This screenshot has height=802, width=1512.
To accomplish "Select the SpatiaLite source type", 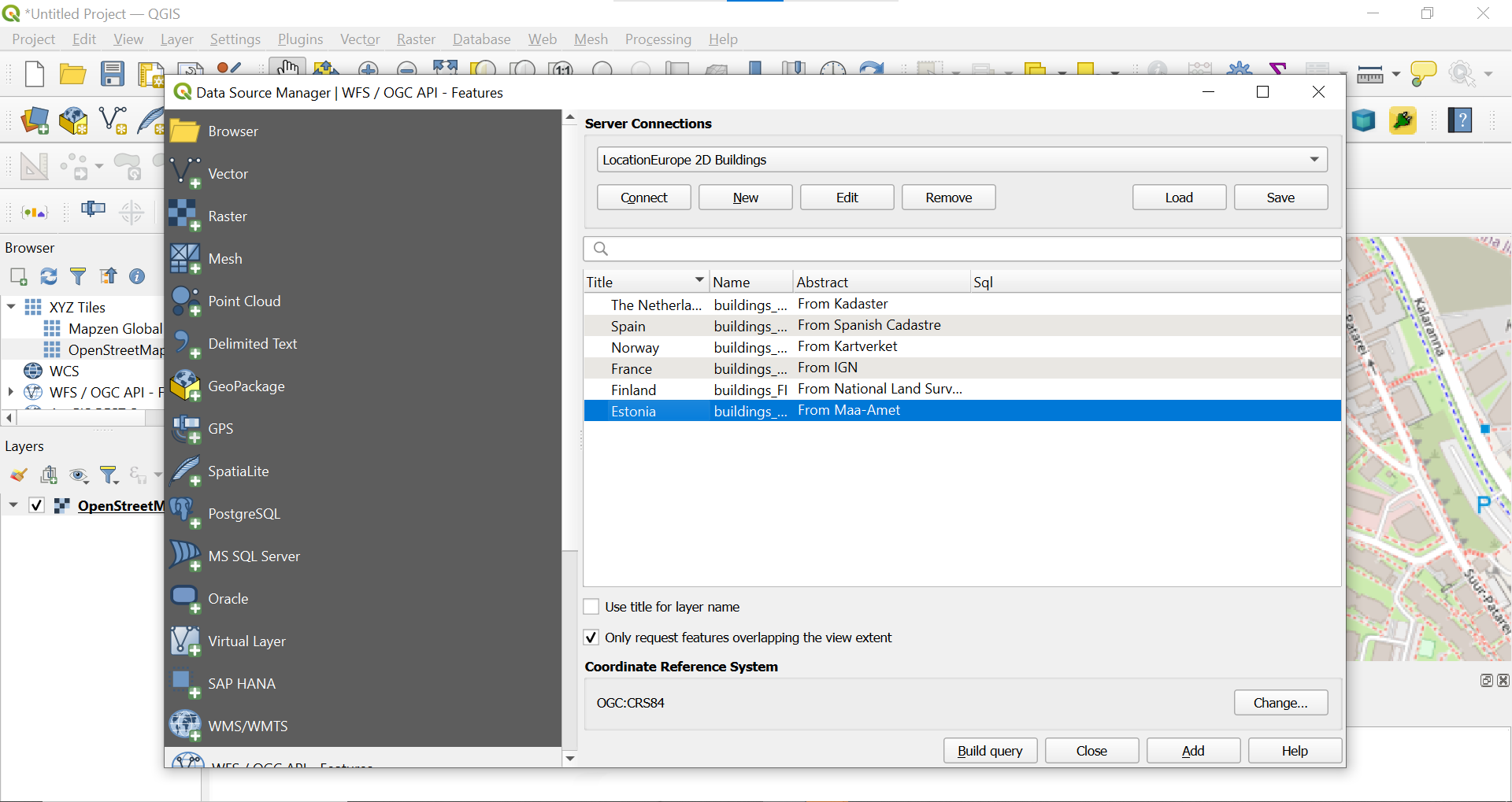I will click(x=362, y=471).
